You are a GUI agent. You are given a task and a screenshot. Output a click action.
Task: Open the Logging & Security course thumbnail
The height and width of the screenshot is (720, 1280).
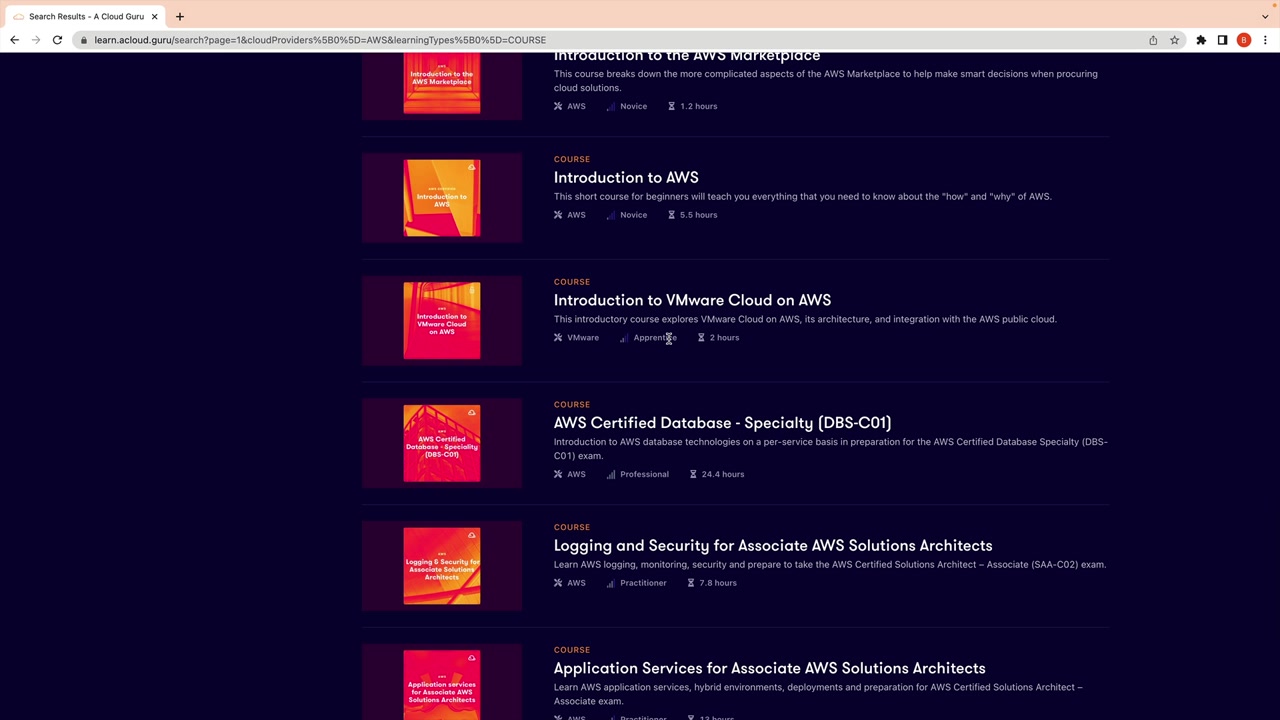(x=442, y=566)
